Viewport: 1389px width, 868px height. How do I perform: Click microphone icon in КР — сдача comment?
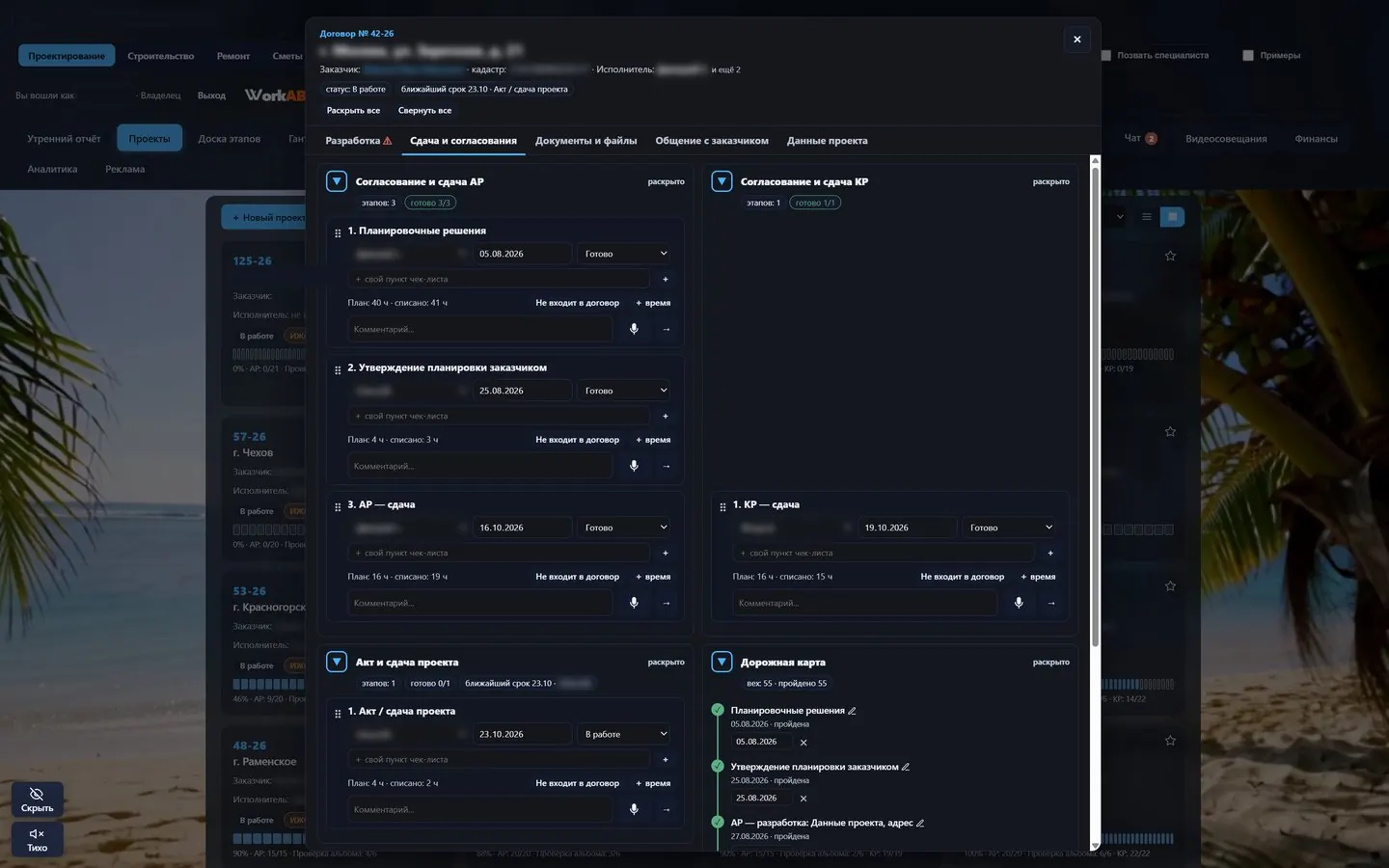coord(1019,603)
